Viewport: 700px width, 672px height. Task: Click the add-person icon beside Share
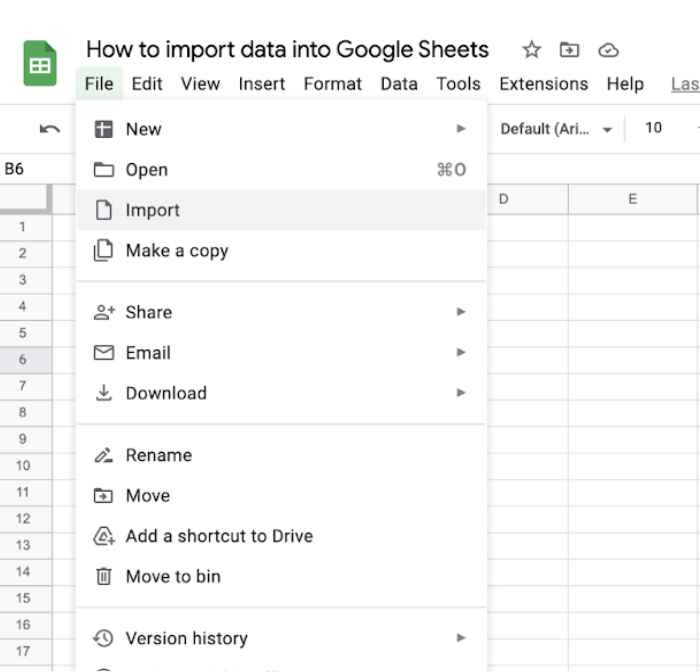pyautogui.click(x=104, y=312)
